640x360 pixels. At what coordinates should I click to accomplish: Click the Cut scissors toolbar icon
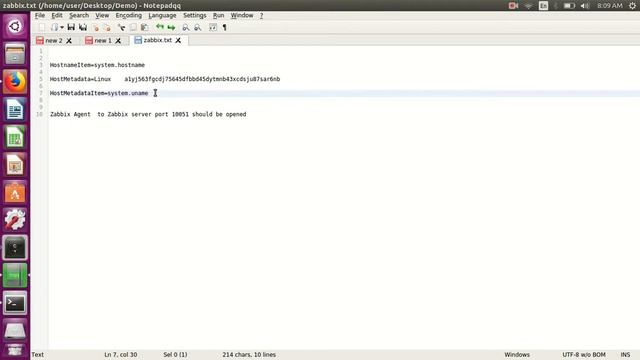click(x=121, y=27)
